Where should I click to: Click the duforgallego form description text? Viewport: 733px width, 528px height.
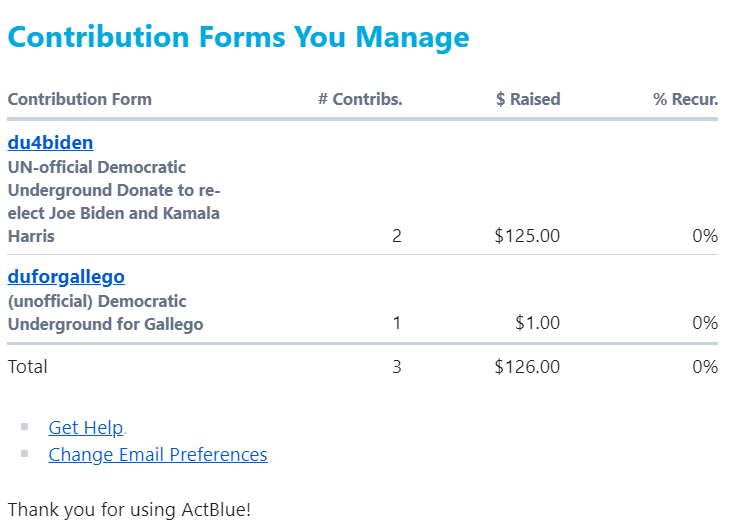(x=105, y=312)
